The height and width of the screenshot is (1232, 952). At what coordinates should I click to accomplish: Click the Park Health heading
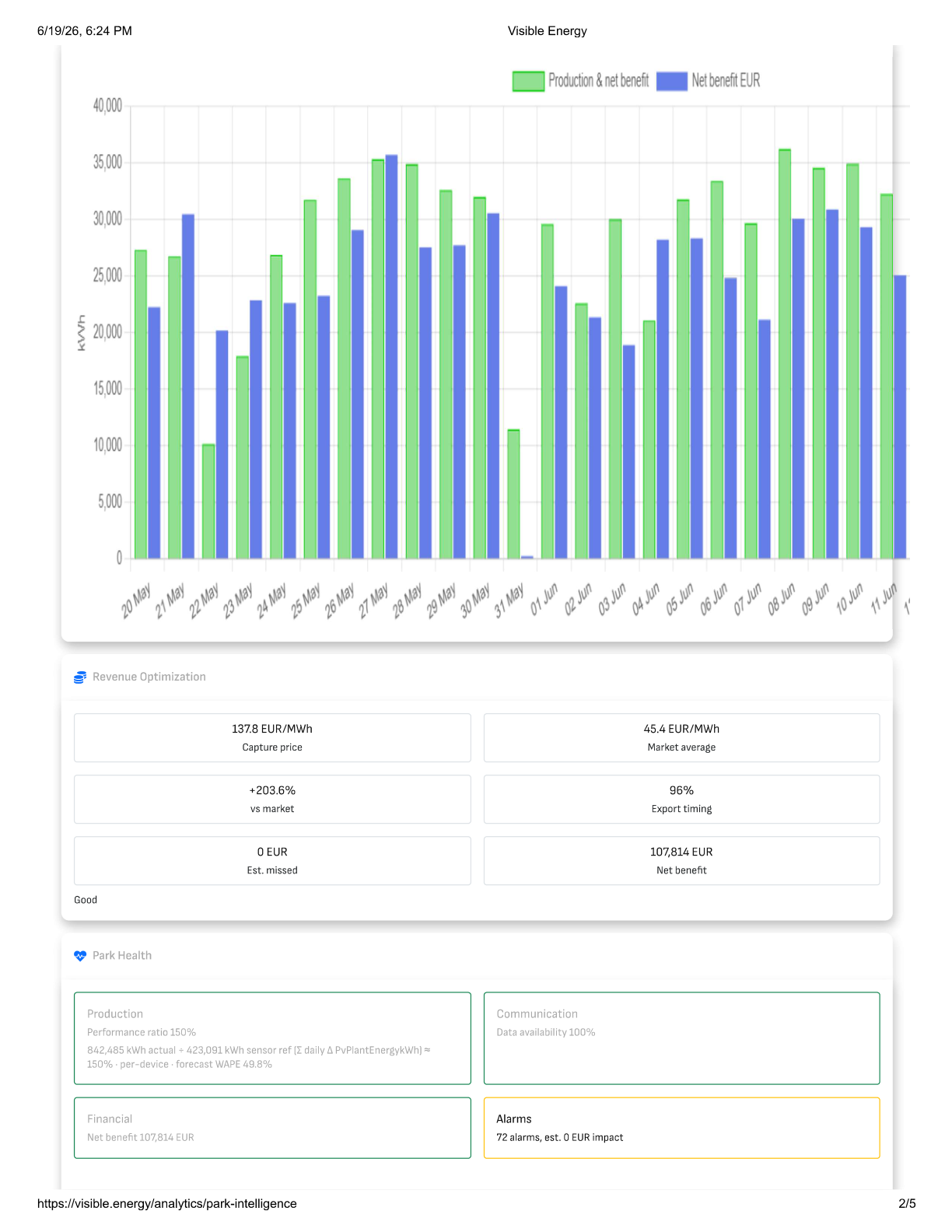click(122, 956)
